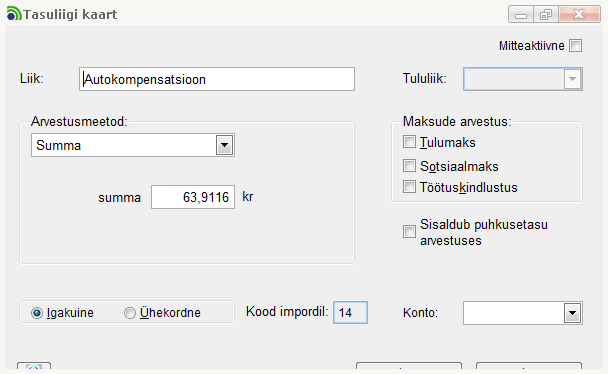
Task: Enable Sisaldub puhkusetasu arvestuses
Action: pos(409,232)
